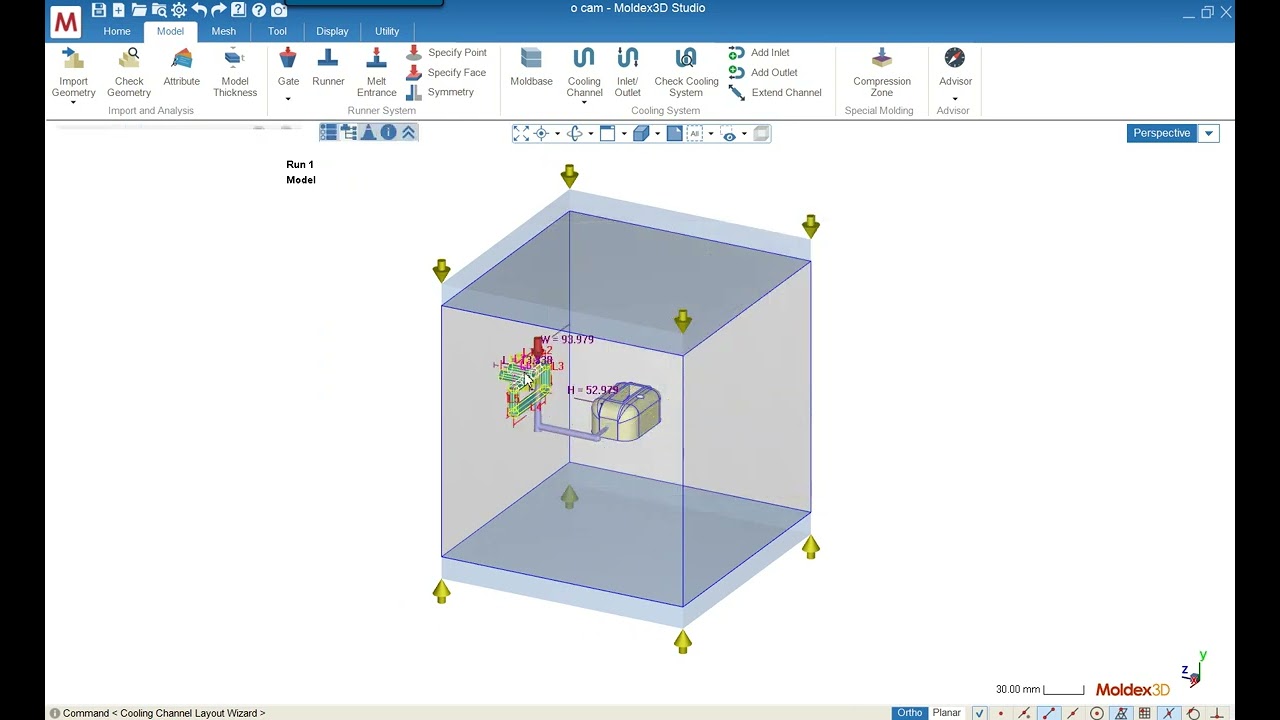Click the cone icon in panel toolbar
This screenshot has height=720, width=1280.
(369, 132)
